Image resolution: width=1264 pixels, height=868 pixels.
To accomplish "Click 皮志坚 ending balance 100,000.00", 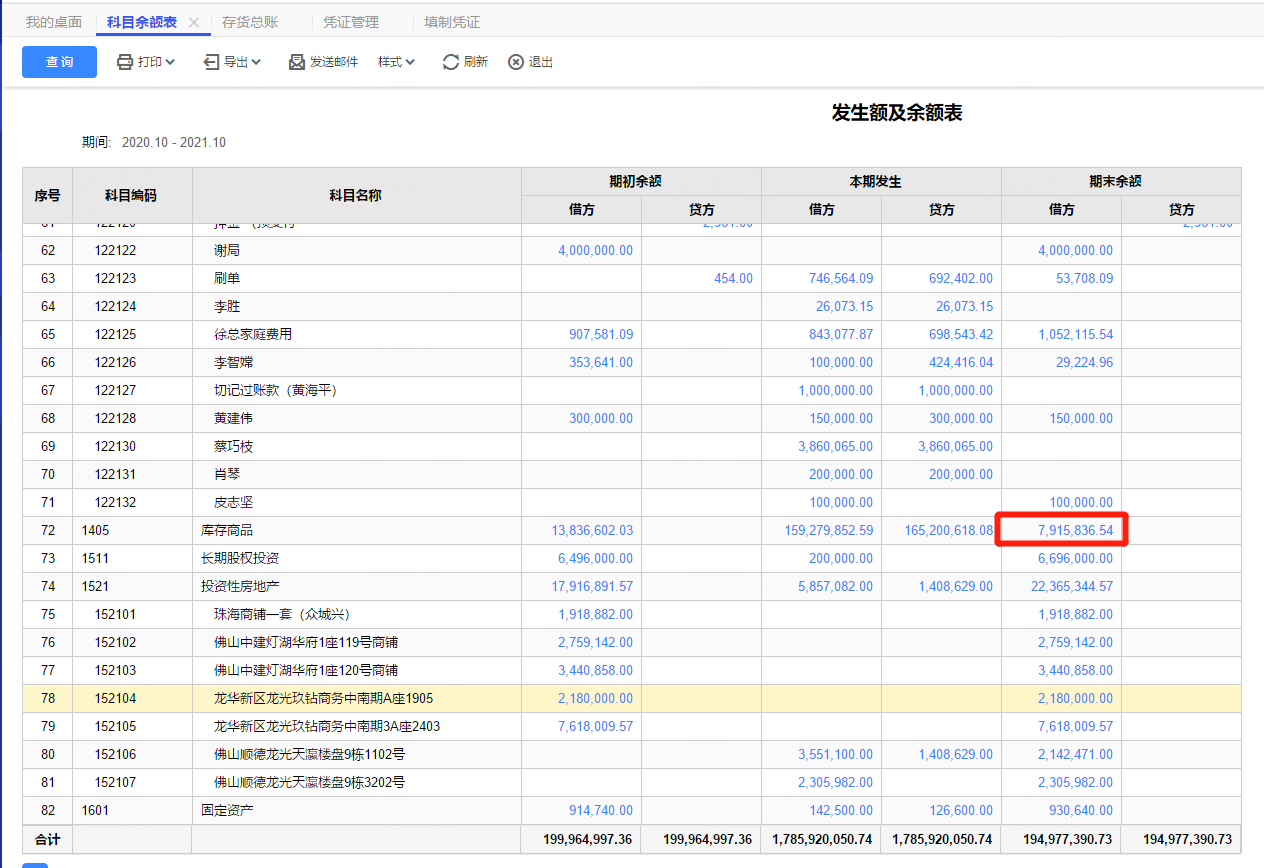I will pyautogui.click(x=1081, y=502).
